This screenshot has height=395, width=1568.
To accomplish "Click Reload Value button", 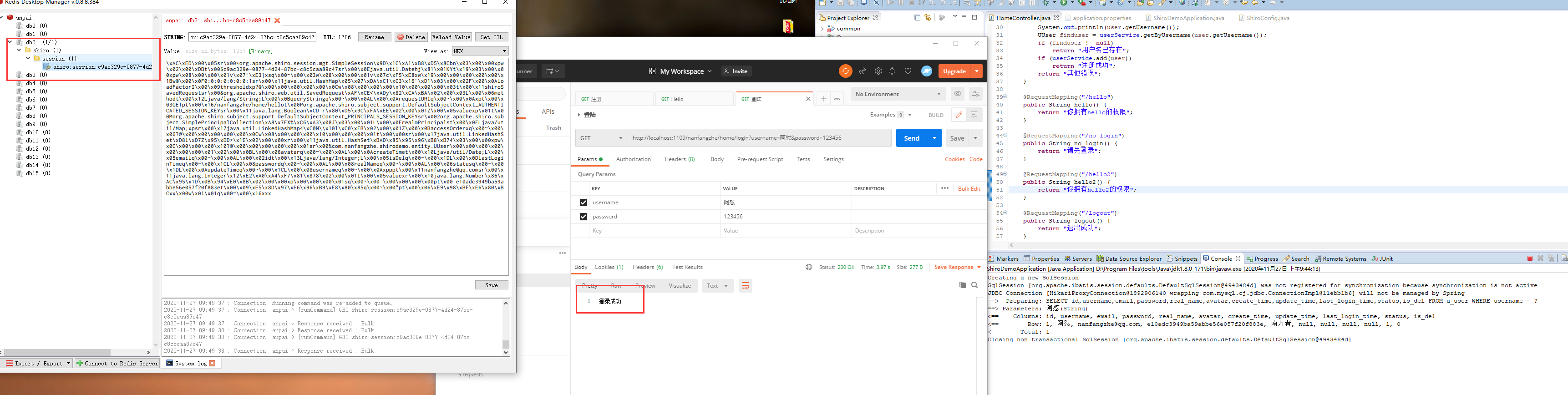I will coord(451,37).
